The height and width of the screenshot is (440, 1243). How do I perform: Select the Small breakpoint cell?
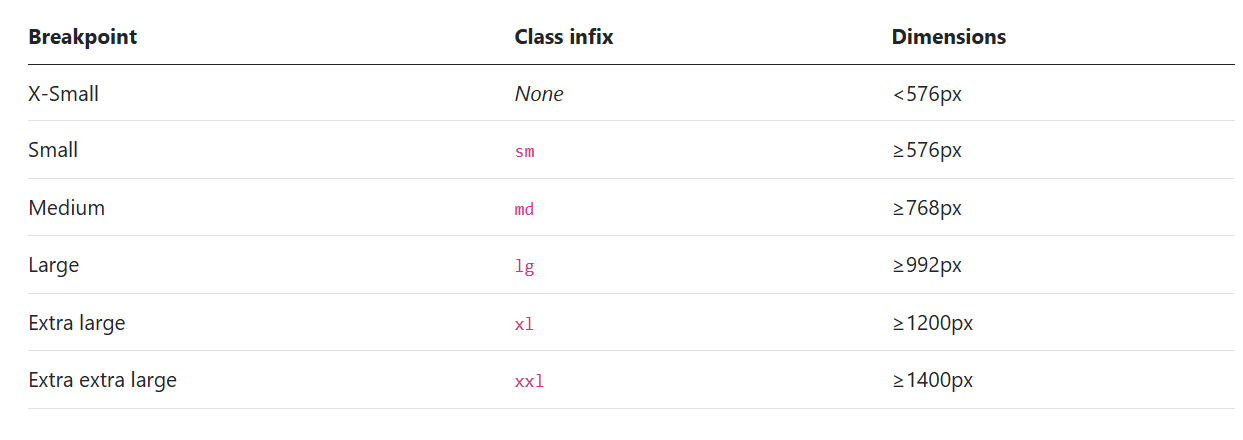[54, 150]
